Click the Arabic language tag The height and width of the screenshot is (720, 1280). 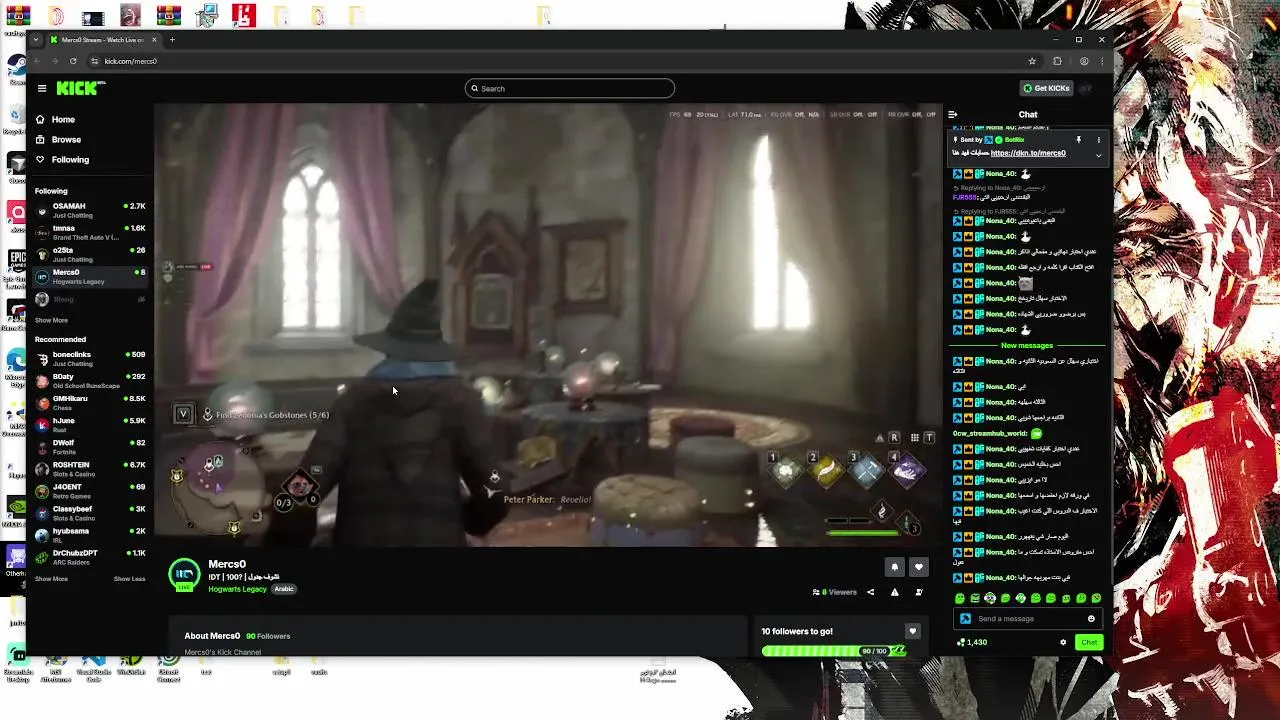point(284,589)
